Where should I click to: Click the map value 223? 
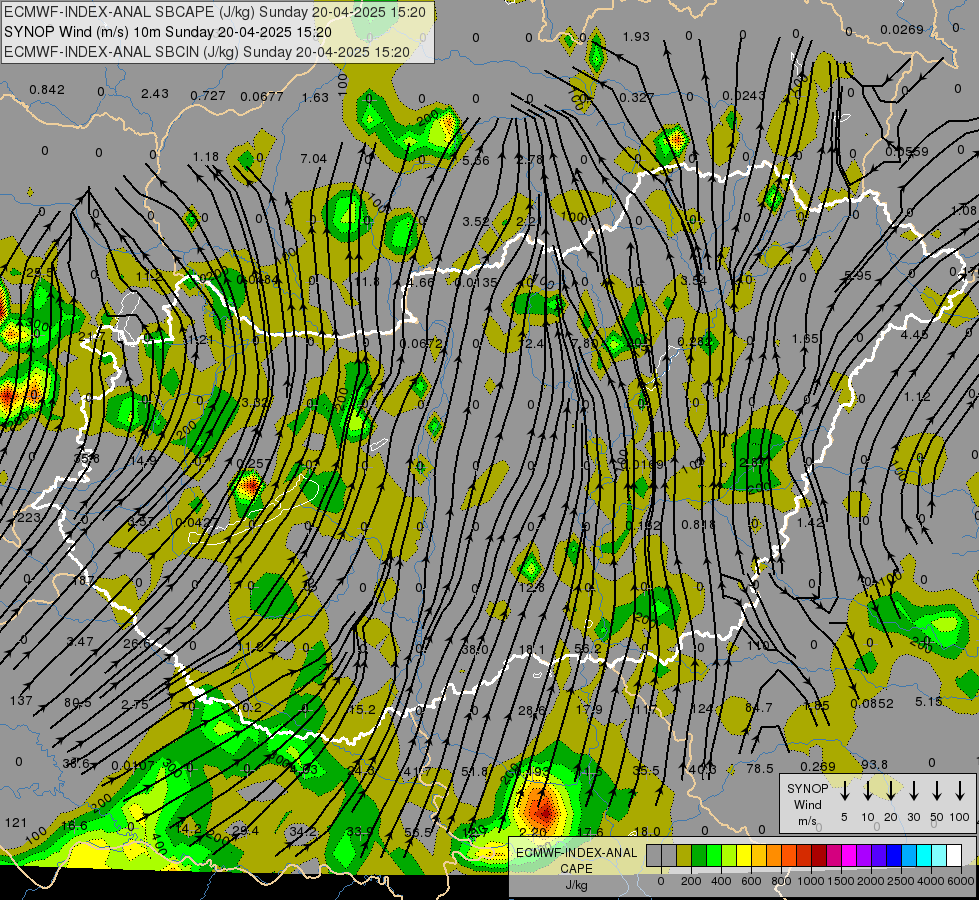click(29, 517)
